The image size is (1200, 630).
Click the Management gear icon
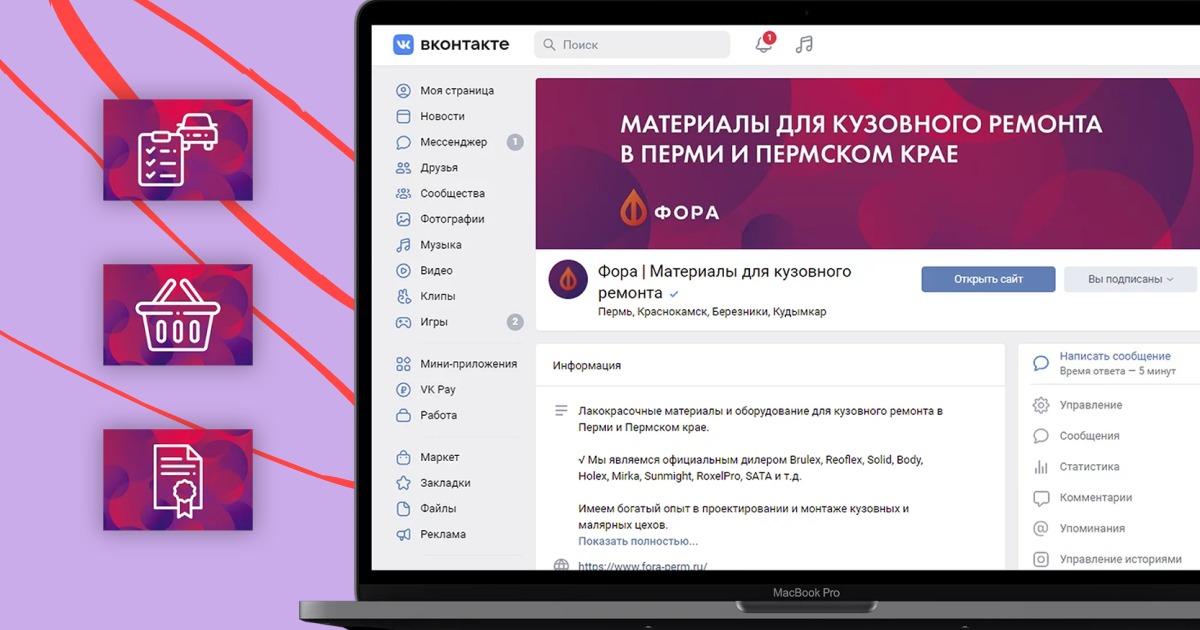pyautogui.click(x=1041, y=405)
